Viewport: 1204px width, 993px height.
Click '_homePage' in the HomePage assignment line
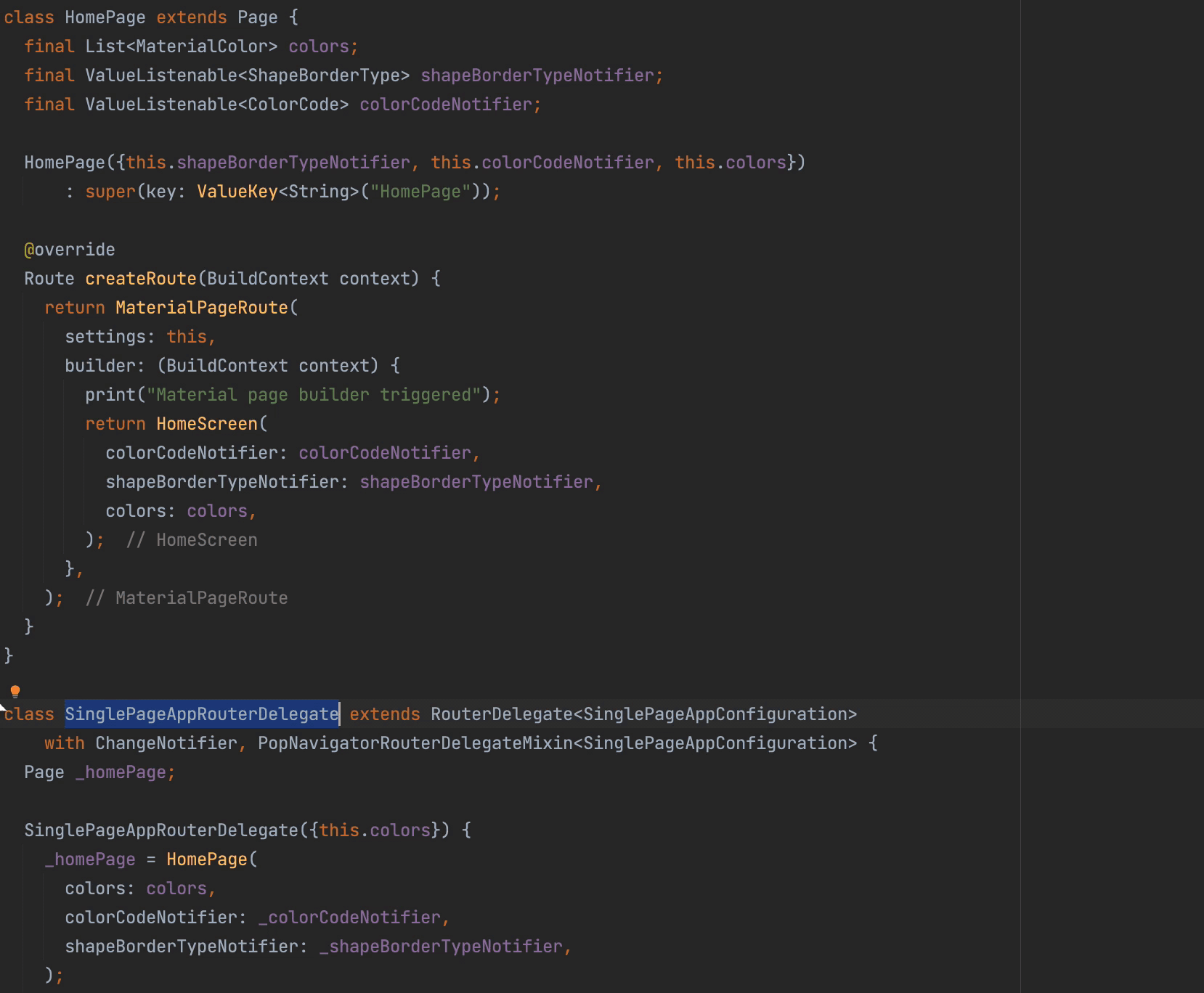click(90, 859)
